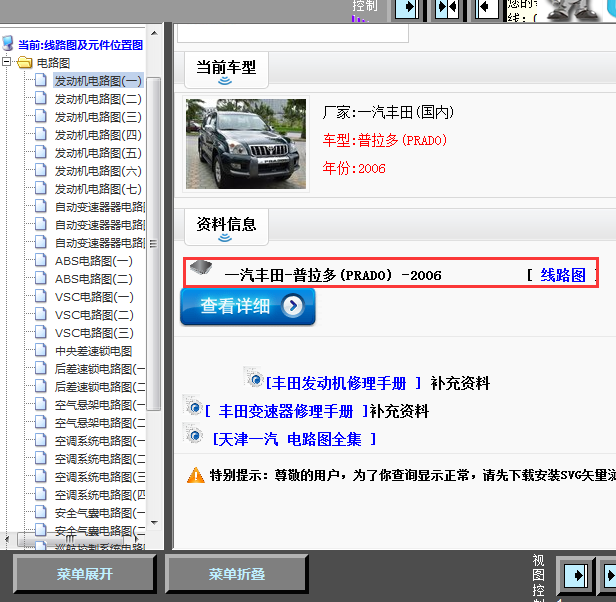Select the 当前车型 tab

pyautogui.click(x=226, y=70)
